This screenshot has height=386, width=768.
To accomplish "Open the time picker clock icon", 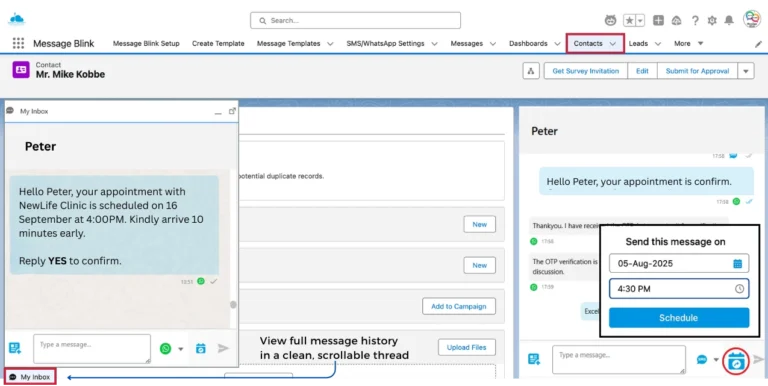I will click(x=740, y=289).
